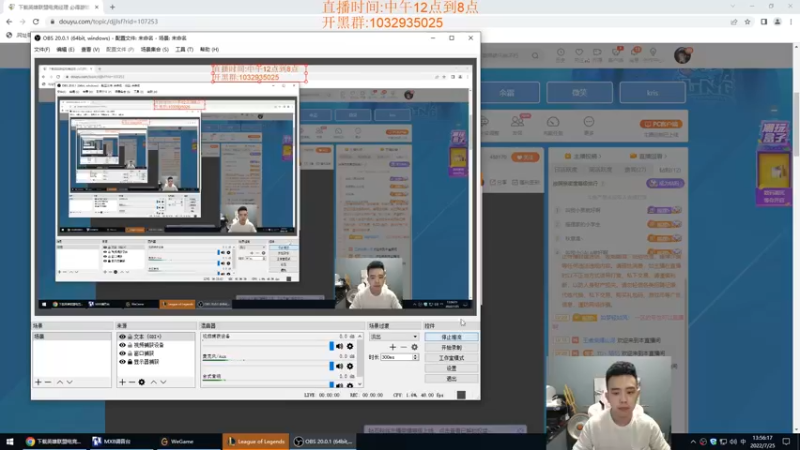Add a new scene with plus icon
This screenshot has width=800, height=450.
pyautogui.click(x=38, y=382)
